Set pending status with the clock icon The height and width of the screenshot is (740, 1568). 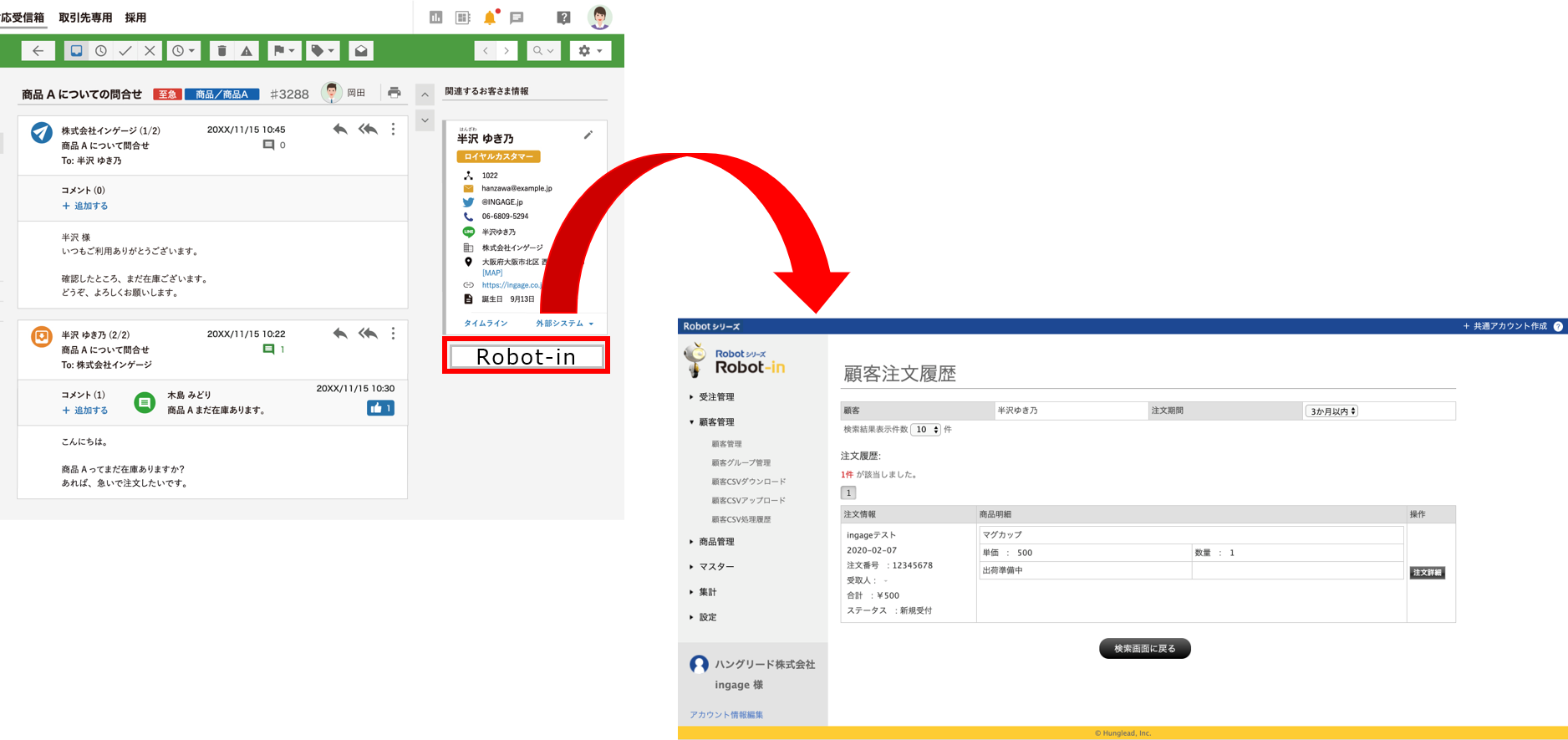[x=100, y=51]
